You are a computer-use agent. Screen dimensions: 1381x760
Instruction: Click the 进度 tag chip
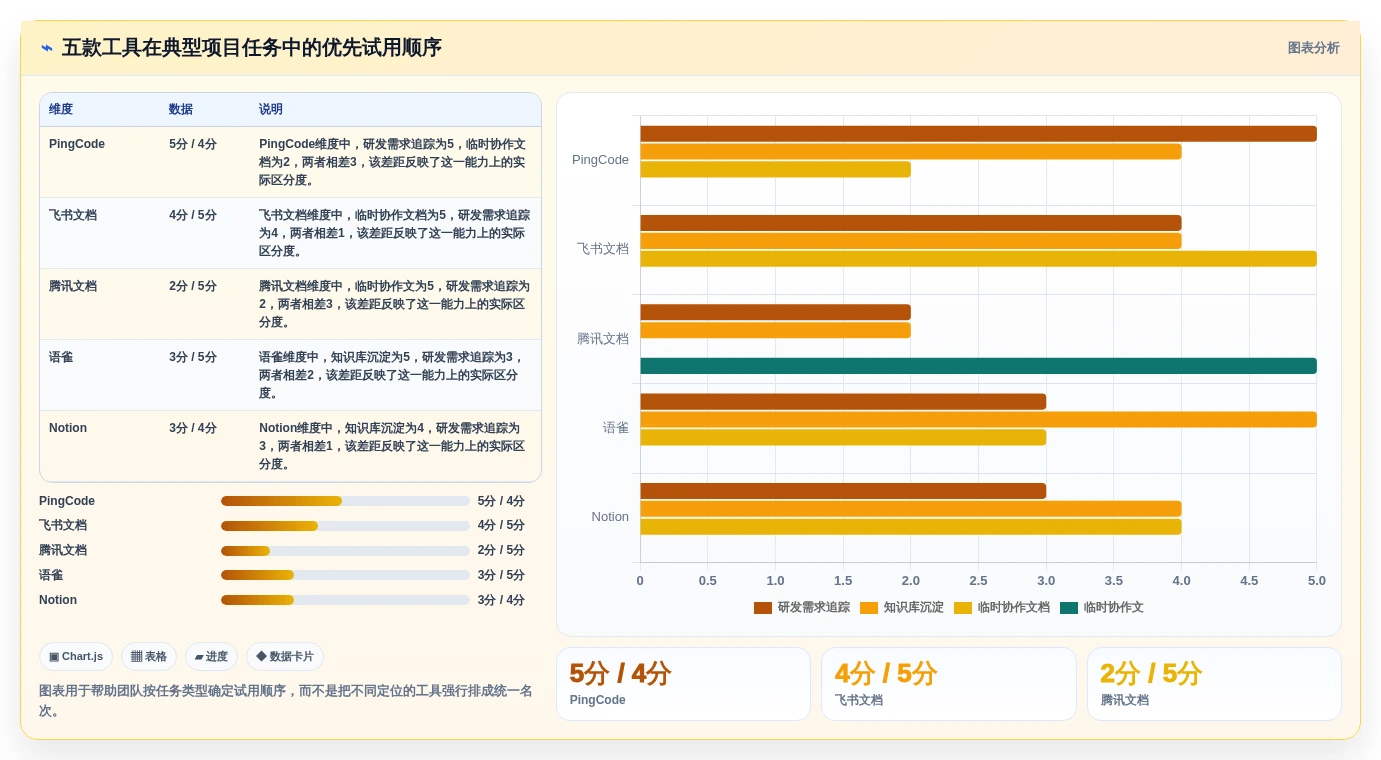pyautogui.click(x=211, y=657)
